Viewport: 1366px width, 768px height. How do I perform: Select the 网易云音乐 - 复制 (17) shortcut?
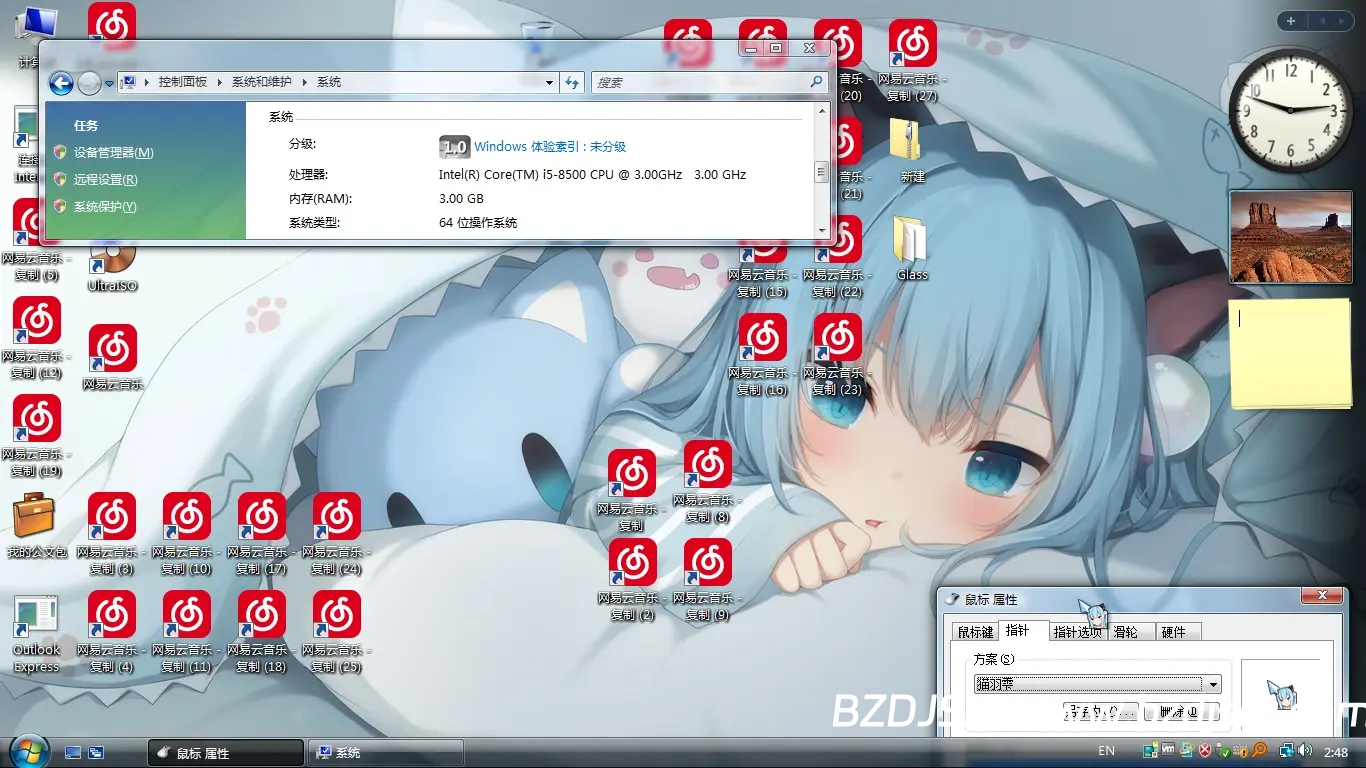[262, 534]
